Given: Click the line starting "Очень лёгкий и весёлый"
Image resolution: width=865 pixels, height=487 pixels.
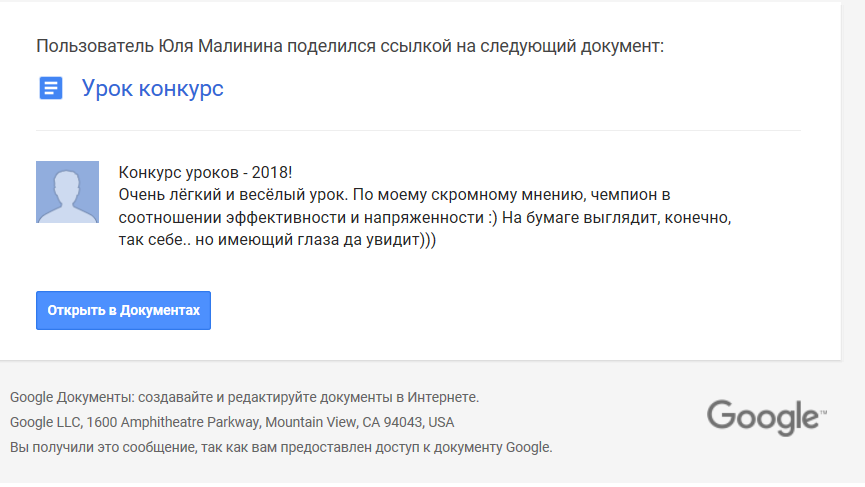Looking at the screenshot, I should pyautogui.click(x=394, y=195).
